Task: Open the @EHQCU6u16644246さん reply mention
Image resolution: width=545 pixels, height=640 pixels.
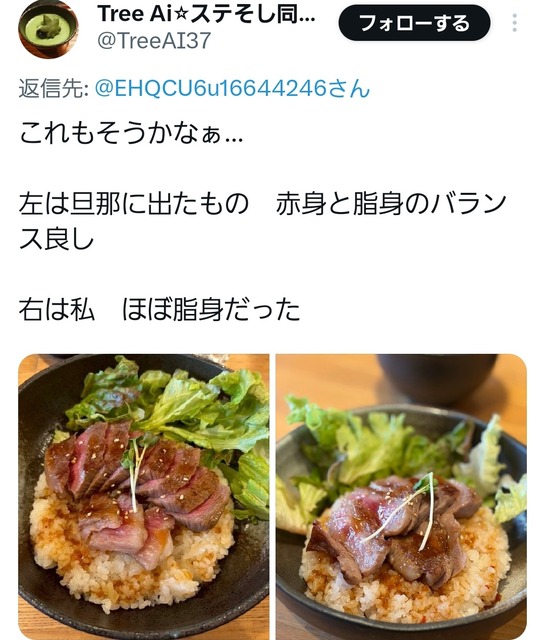Action: [232, 88]
